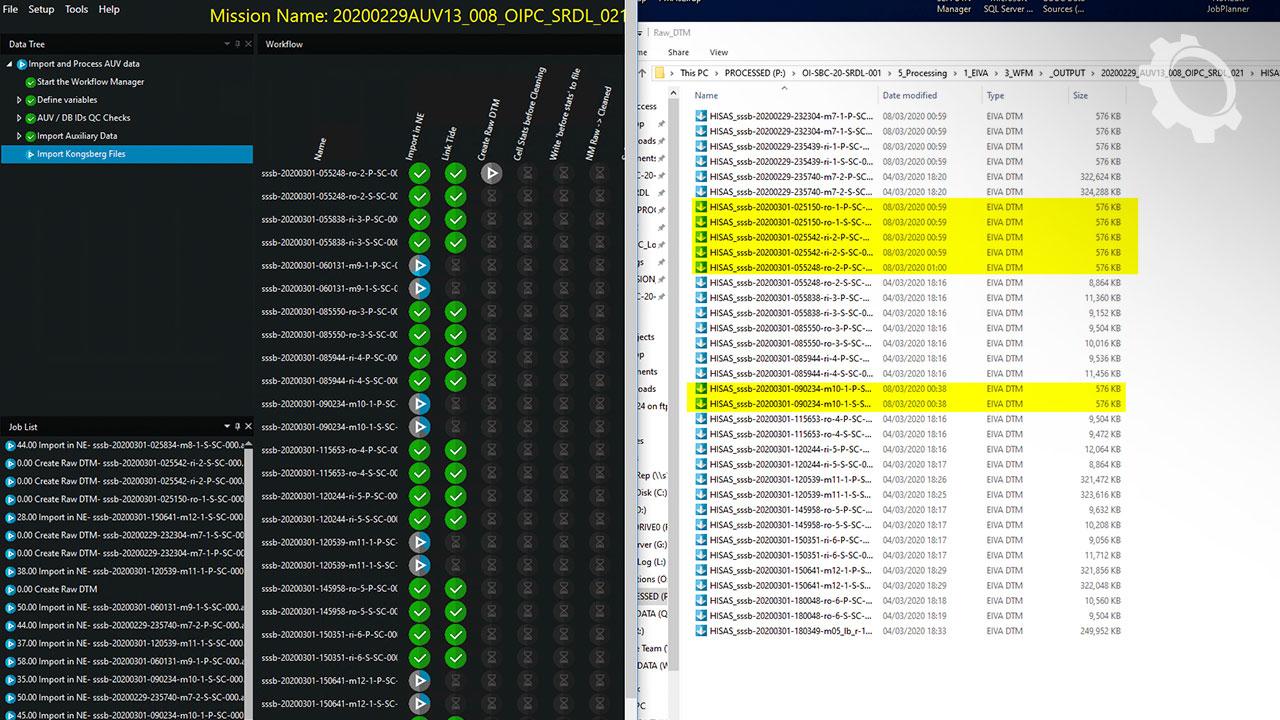Pin the Data Tree panel
The width and height of the screenshot is (1280, 720).
[x=237, y=44]
